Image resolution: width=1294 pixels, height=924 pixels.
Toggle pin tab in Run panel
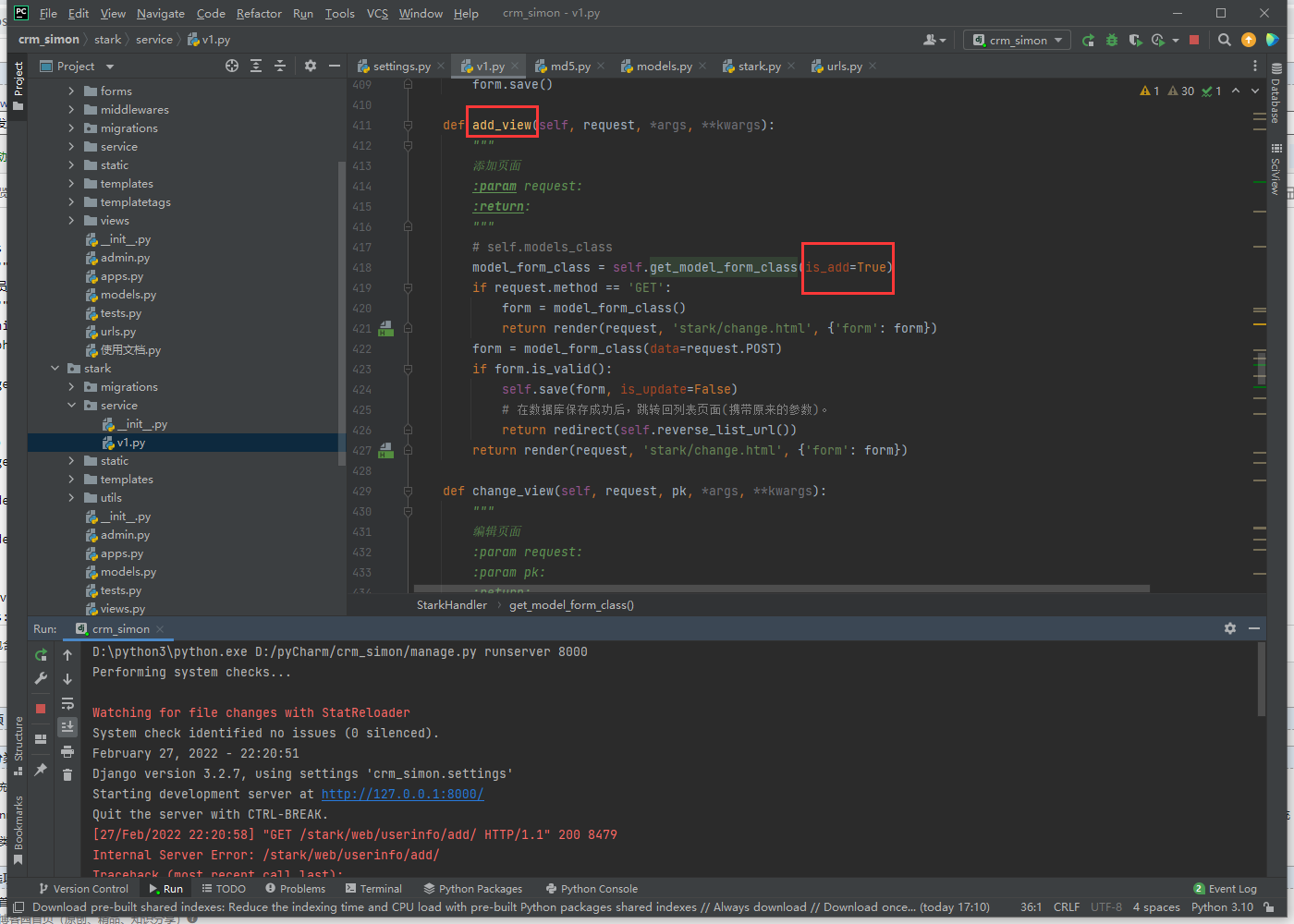point(41,769)
